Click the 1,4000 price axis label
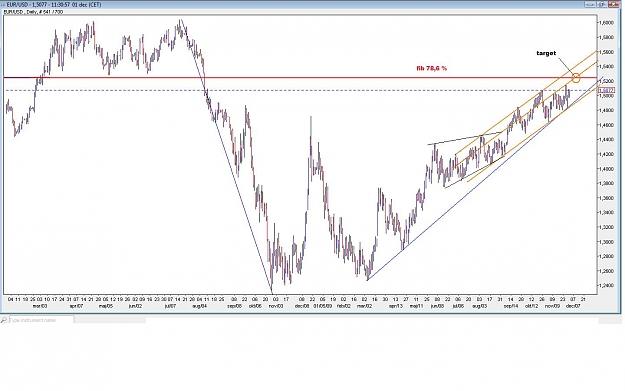 click(x=606, y=169)
